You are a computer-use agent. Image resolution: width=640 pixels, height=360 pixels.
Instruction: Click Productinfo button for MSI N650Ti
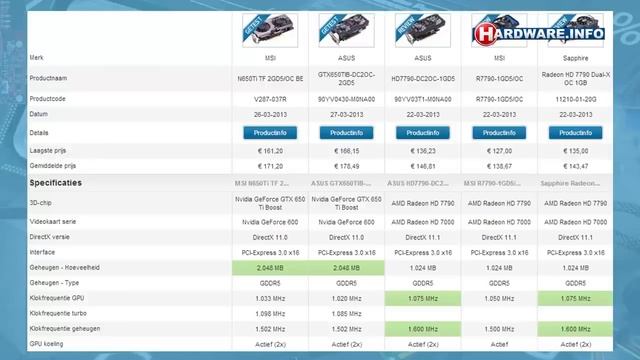click(270, 133)
